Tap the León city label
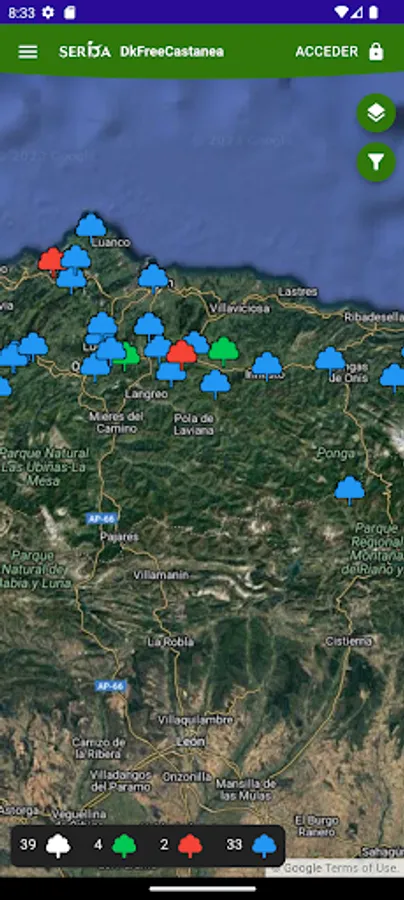Screen dimensions: 404x900 point(191,742)
